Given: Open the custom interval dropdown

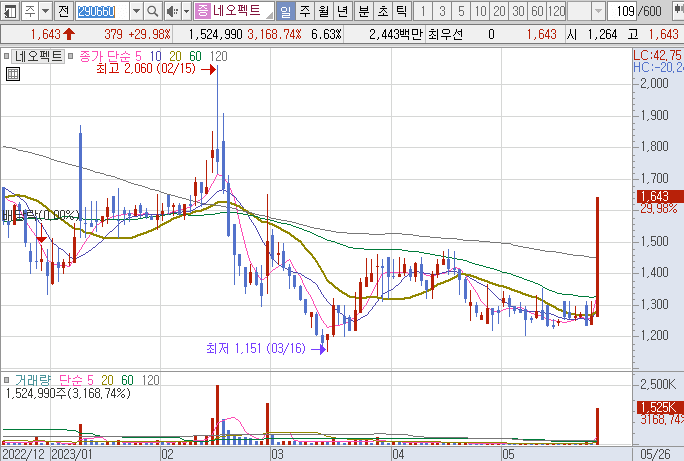Looking at the screenshot, I should pyautogui.click(x=598, y=11).
